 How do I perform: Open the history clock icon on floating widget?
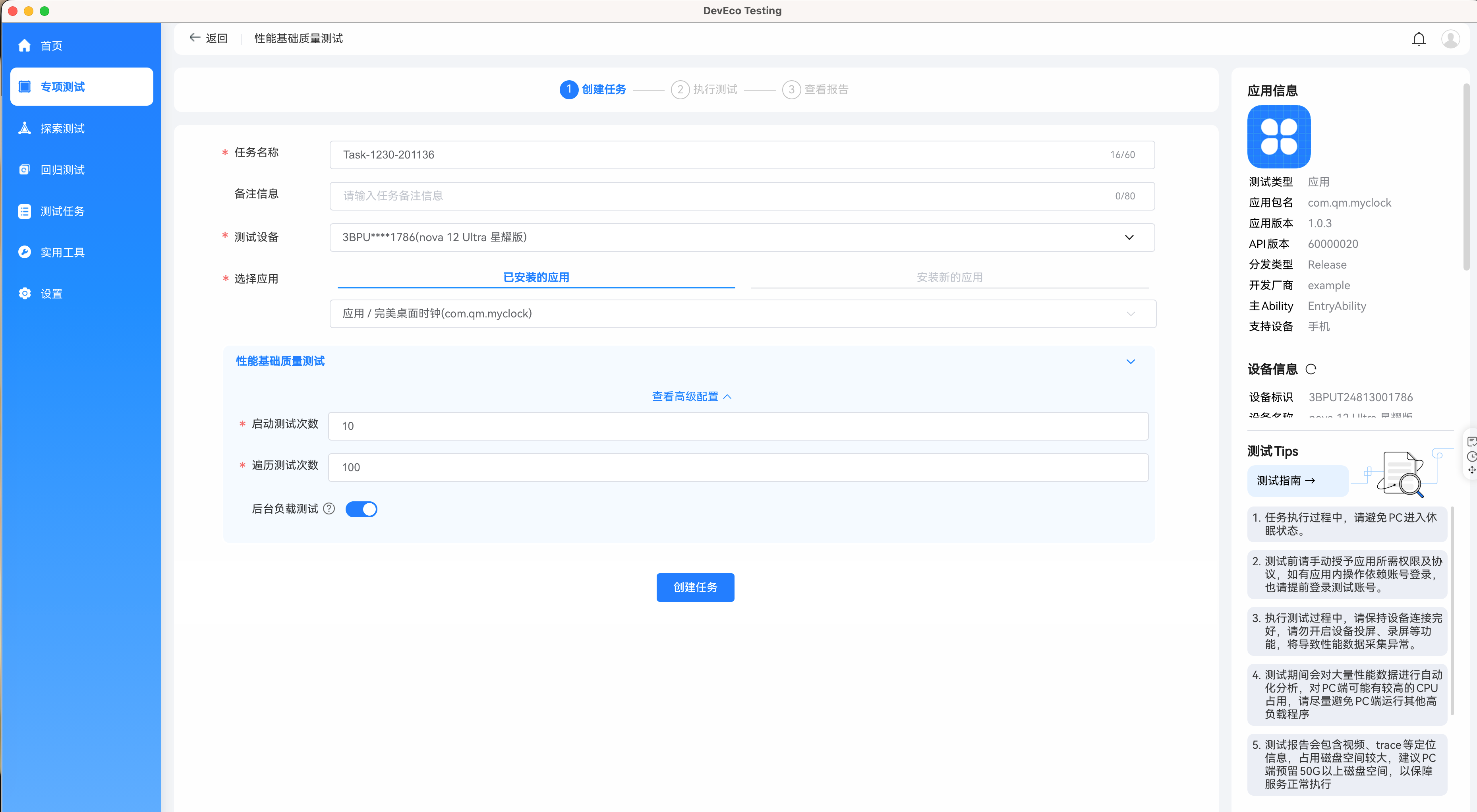click(1471, 456)
